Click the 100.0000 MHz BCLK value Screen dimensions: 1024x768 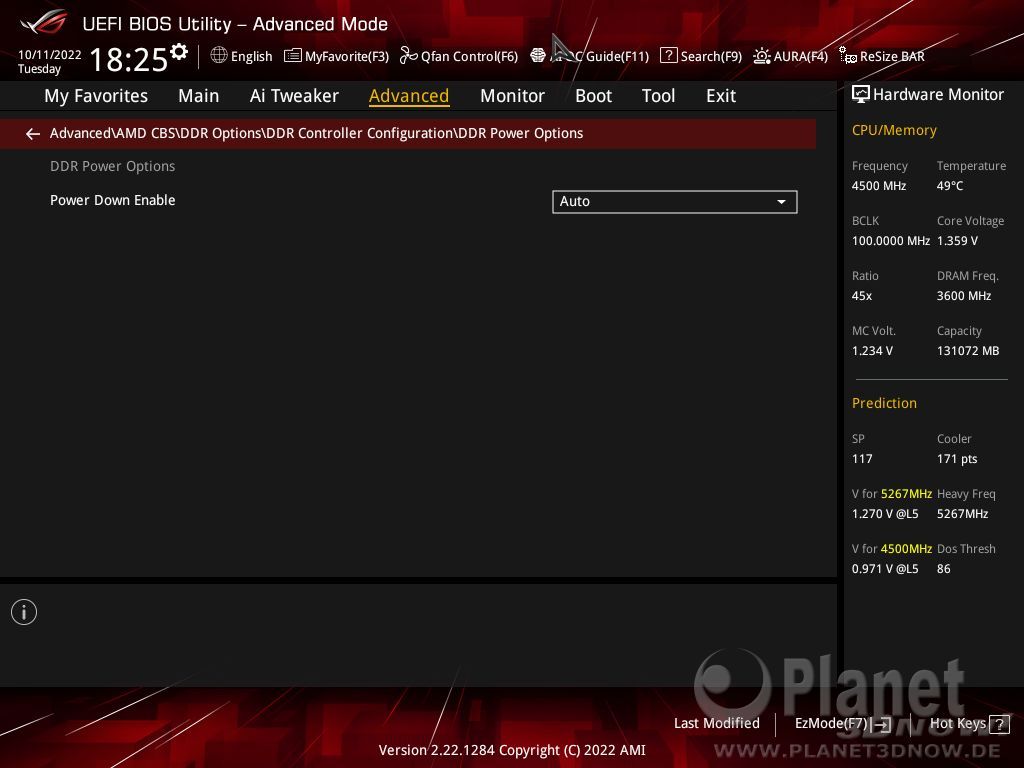click(891, 241)
